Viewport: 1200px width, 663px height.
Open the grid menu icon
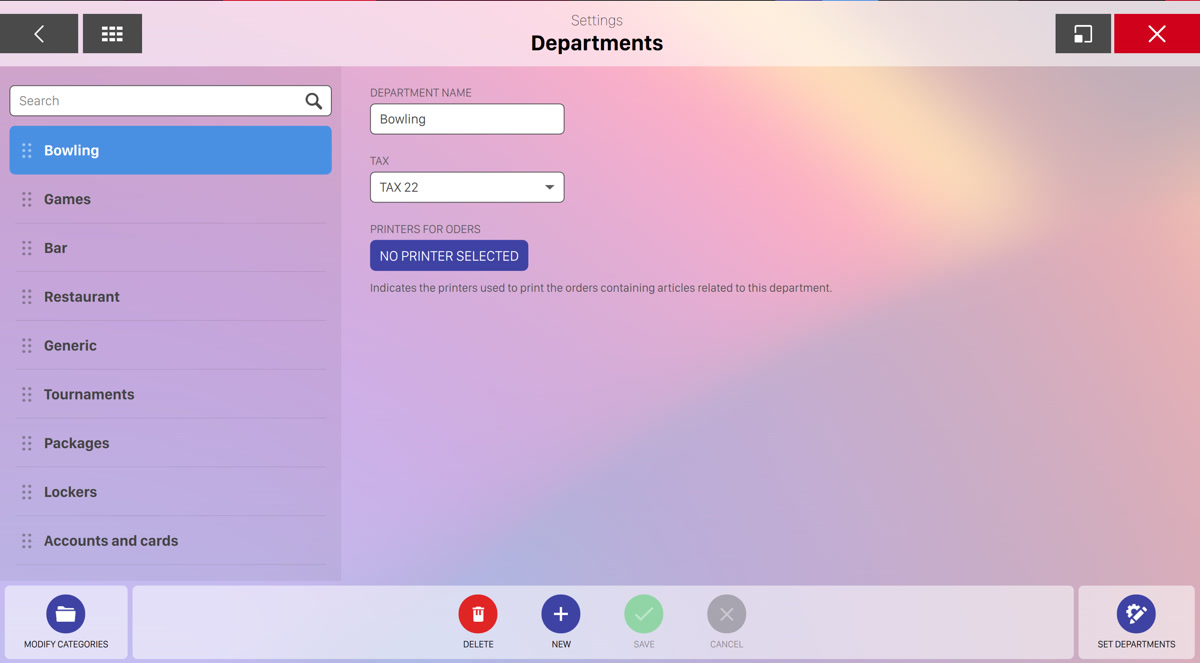coord(112,34)
